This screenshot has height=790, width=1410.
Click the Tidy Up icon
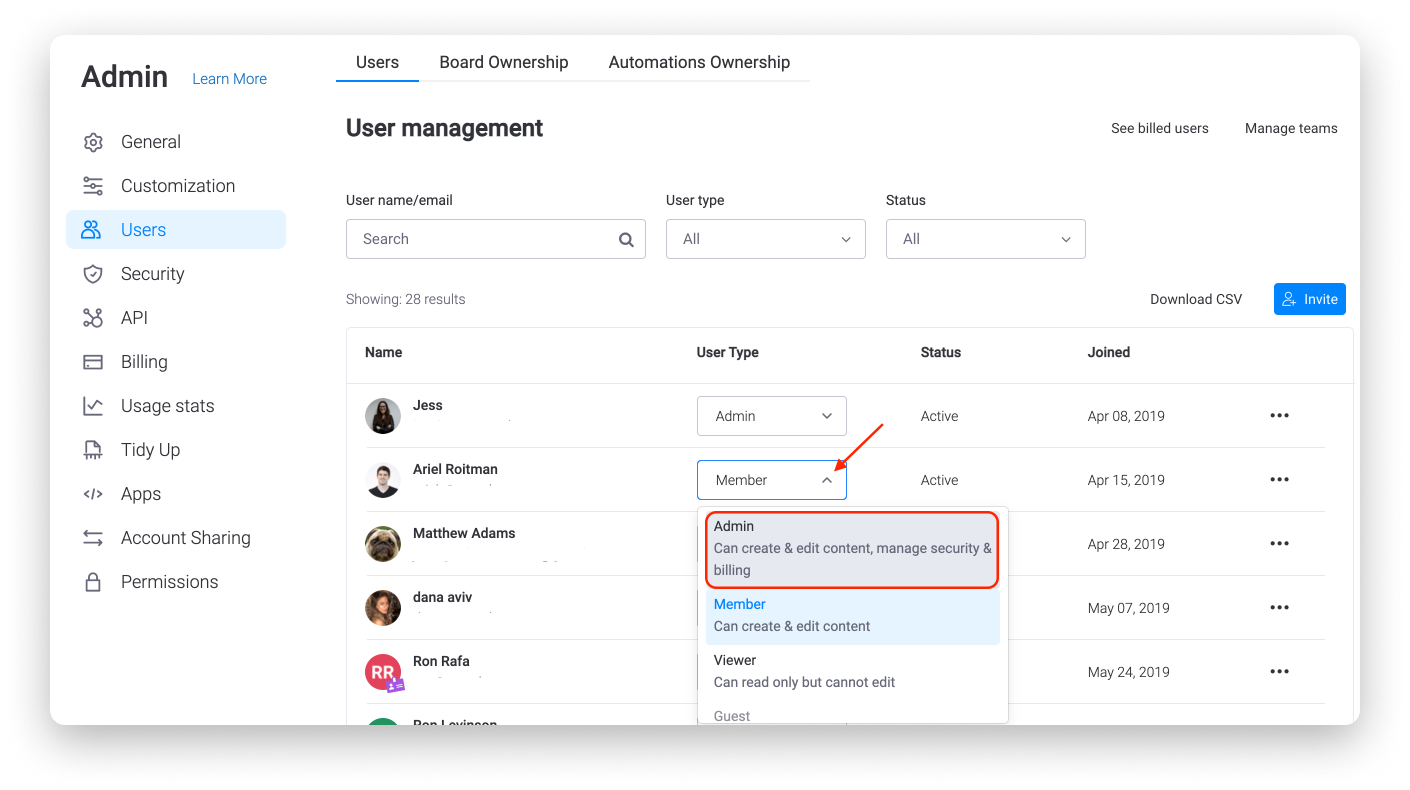pyautogui.click(x=93, y=450)
